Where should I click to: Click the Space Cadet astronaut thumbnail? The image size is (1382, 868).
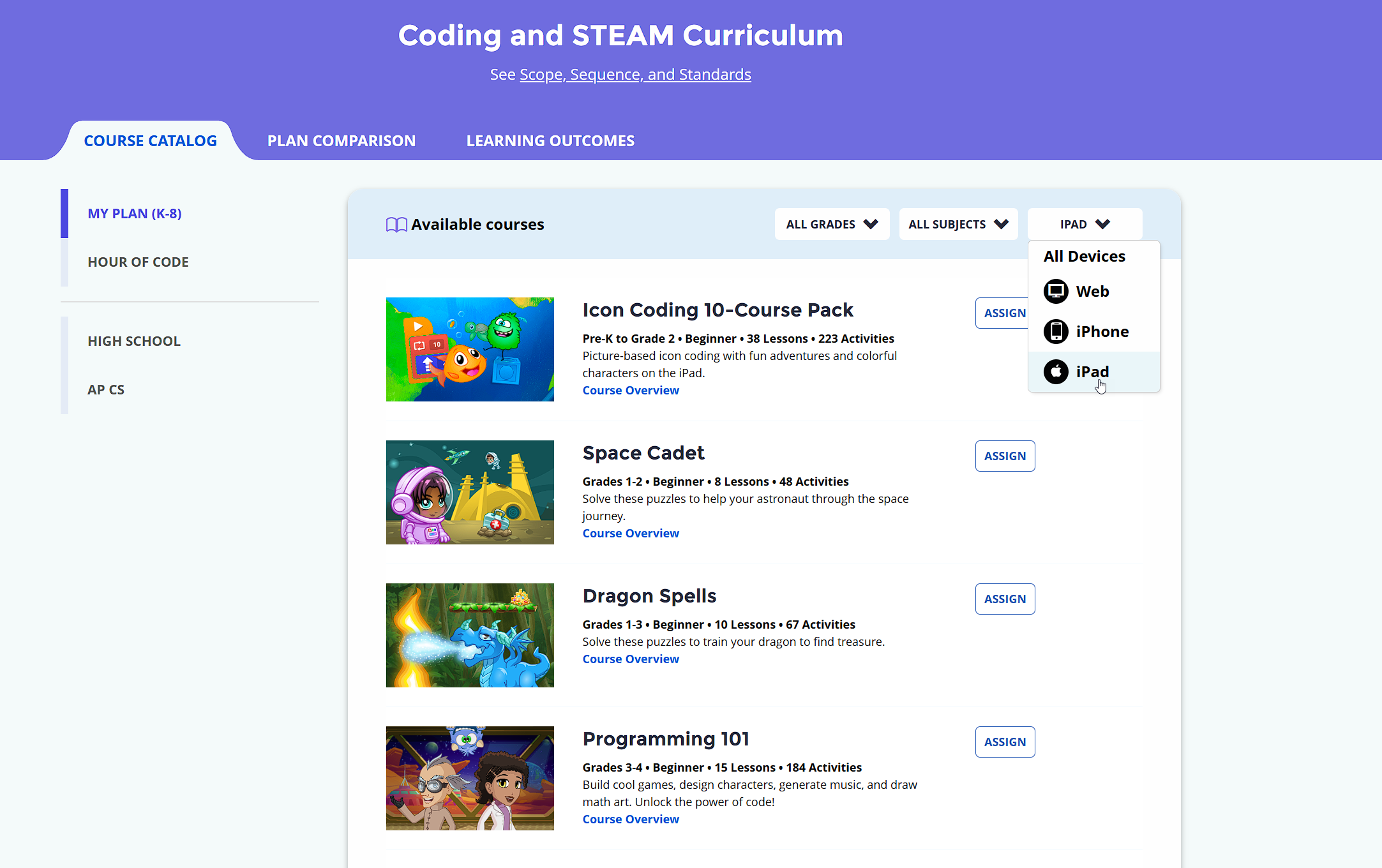(470, 493)
